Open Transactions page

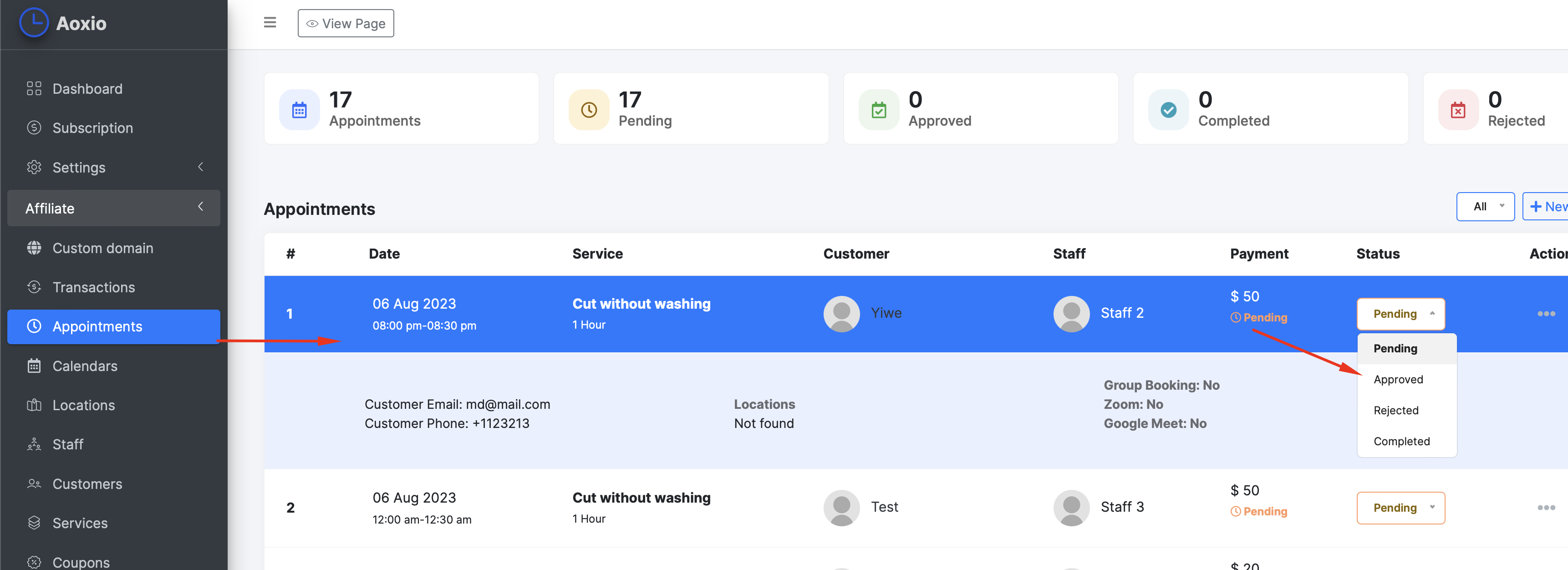[x=94, y=287]
